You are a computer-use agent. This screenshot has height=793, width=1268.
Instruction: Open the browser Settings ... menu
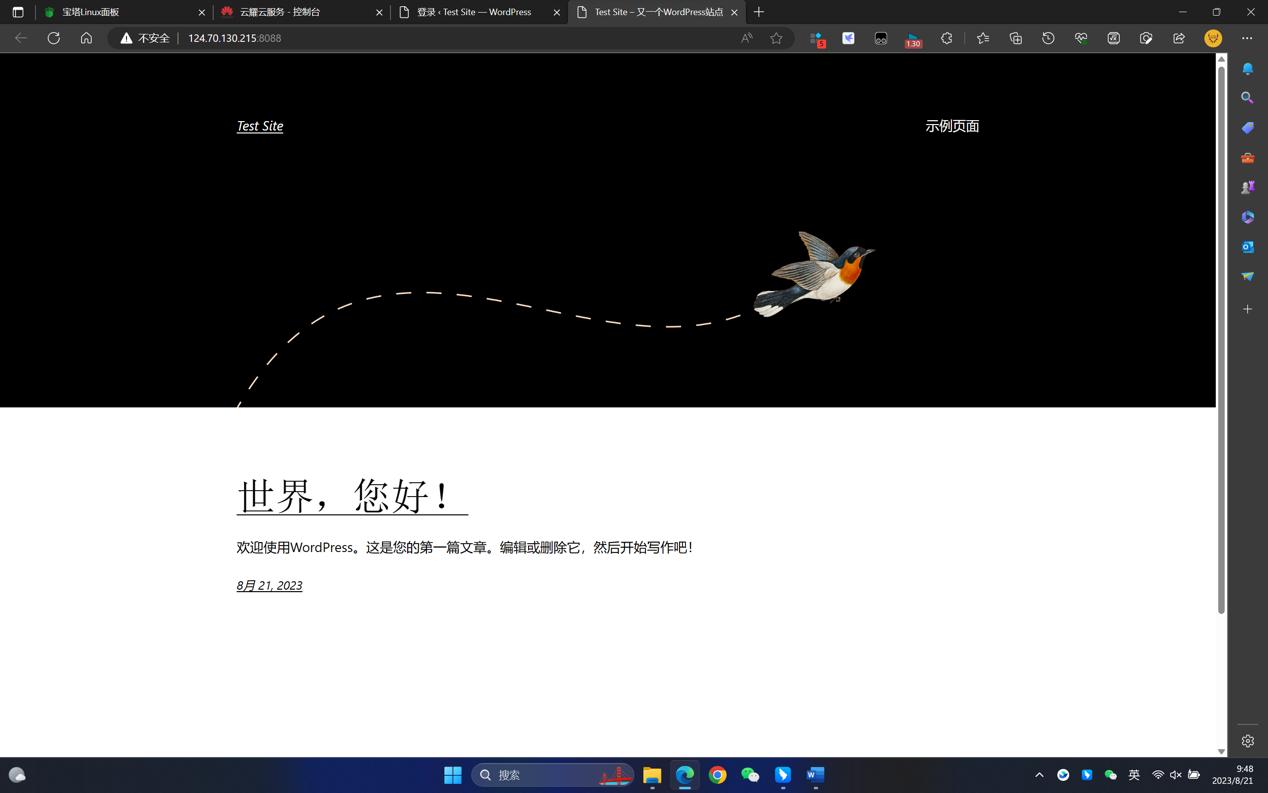pos(1247,38)
